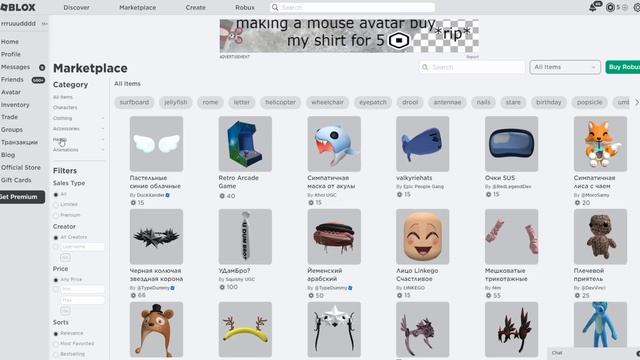640x360 pixels.
Task: Open the Linkego happy face thumbnail
Action: click(422, 237)
